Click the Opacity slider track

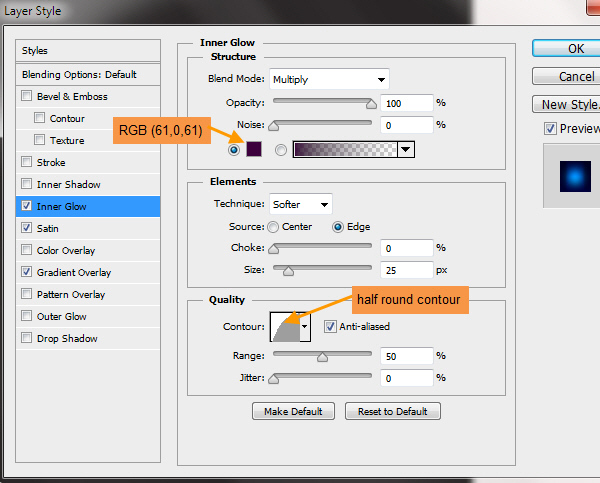point(322,102)
